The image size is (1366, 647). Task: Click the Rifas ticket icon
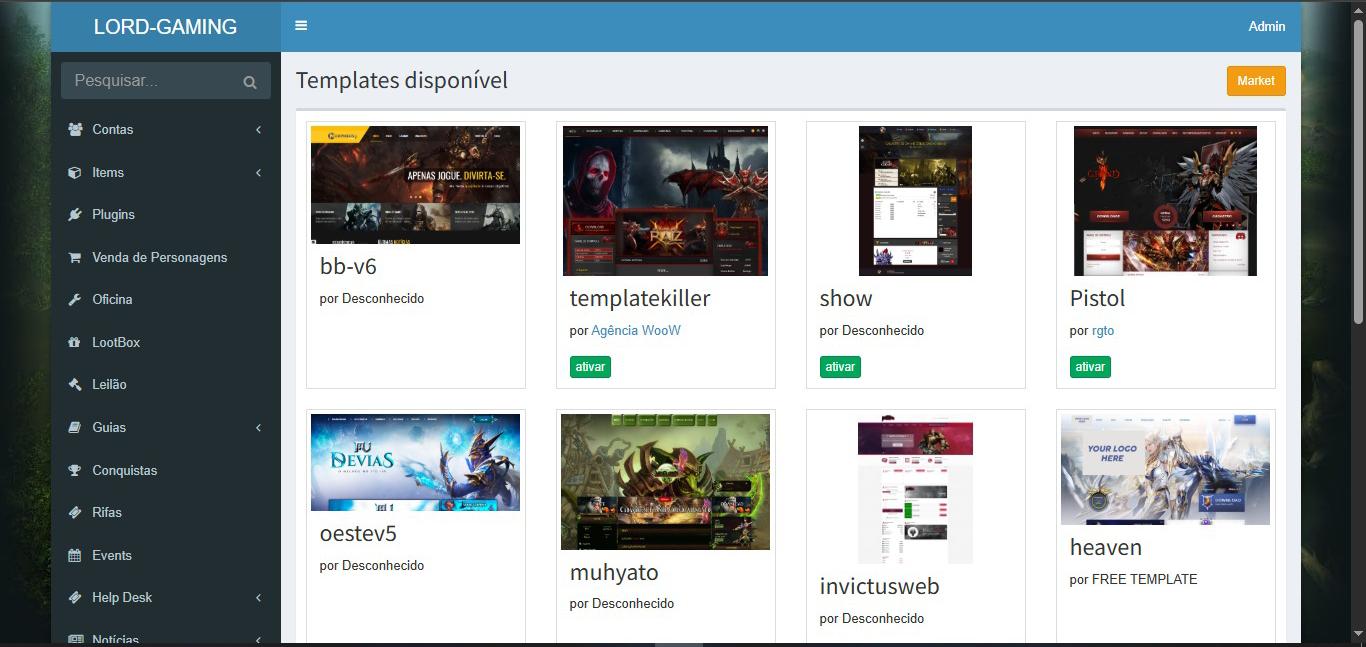pos(75,512)
